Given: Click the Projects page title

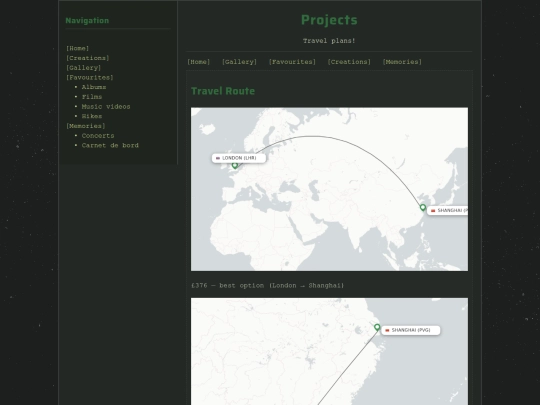Looking at the screenshot, I should coord(329,20).
